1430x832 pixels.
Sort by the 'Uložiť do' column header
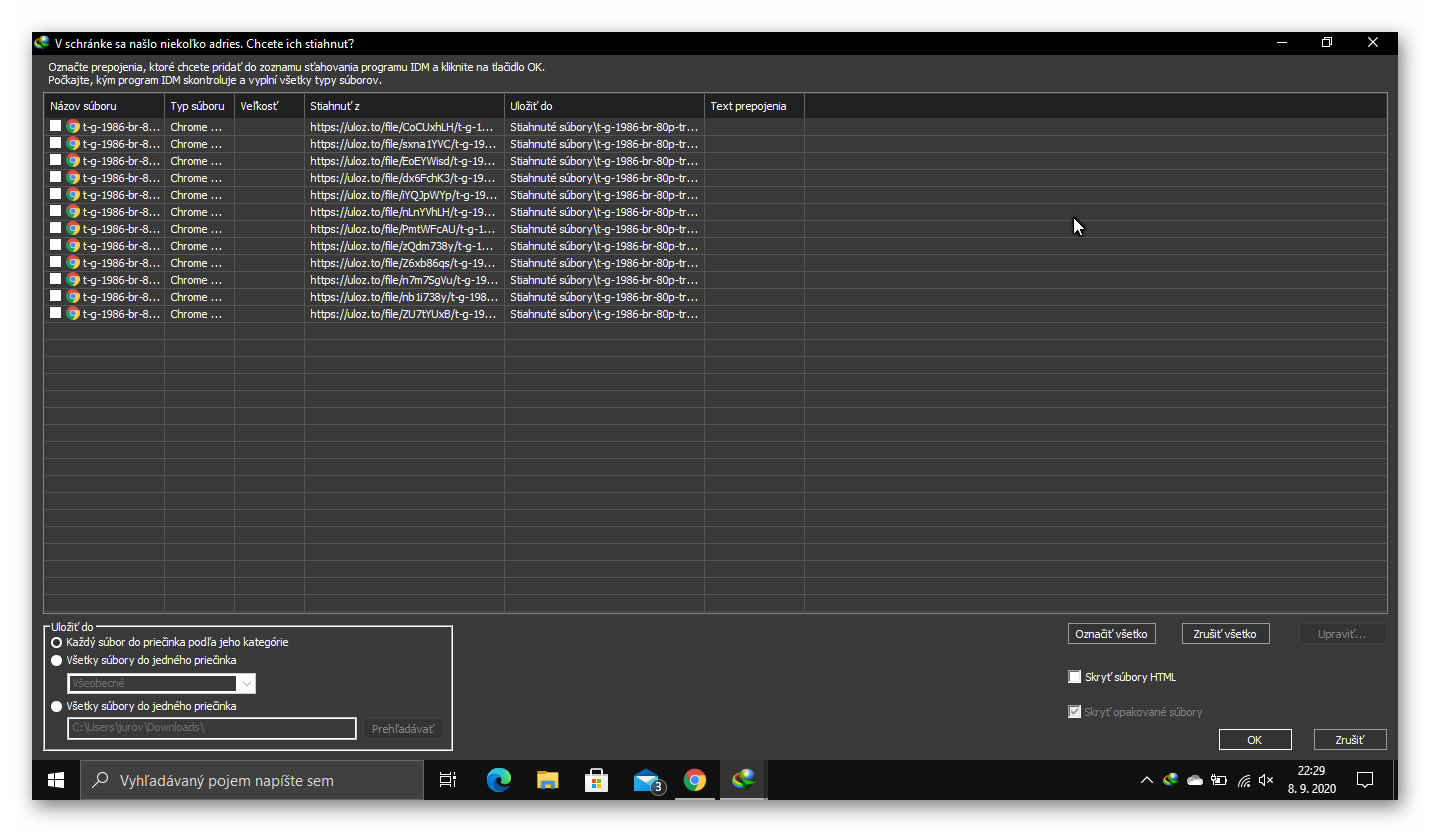tap(605, 106)
